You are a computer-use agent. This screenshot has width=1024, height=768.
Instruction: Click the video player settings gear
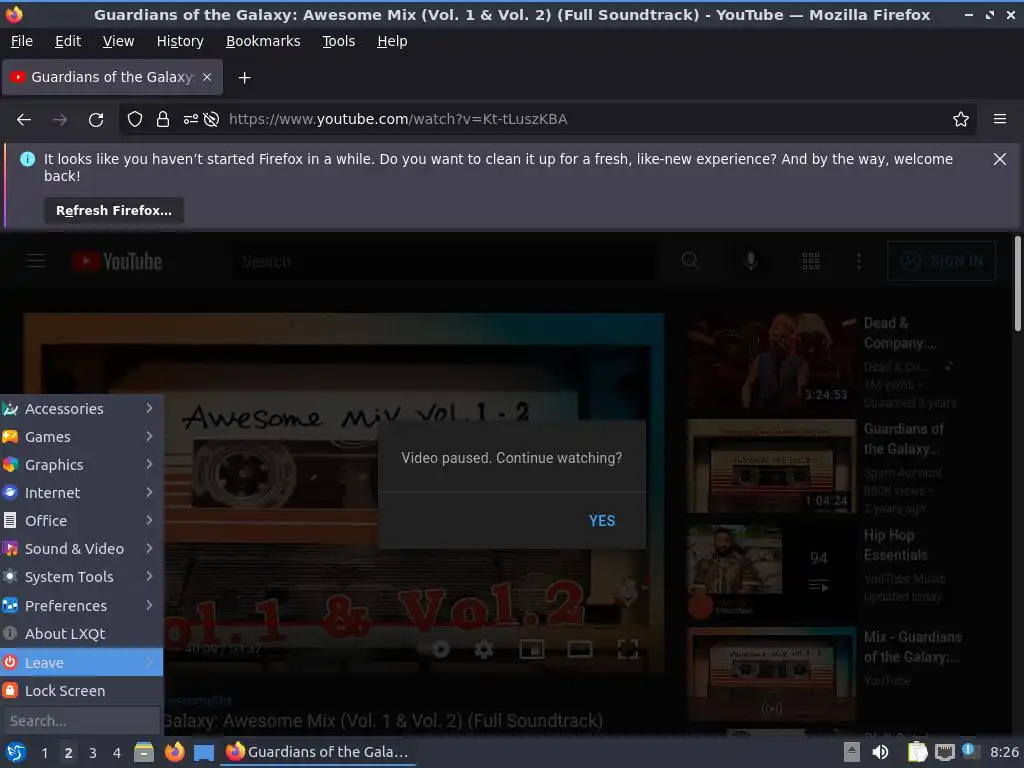[x=484, y=649]
